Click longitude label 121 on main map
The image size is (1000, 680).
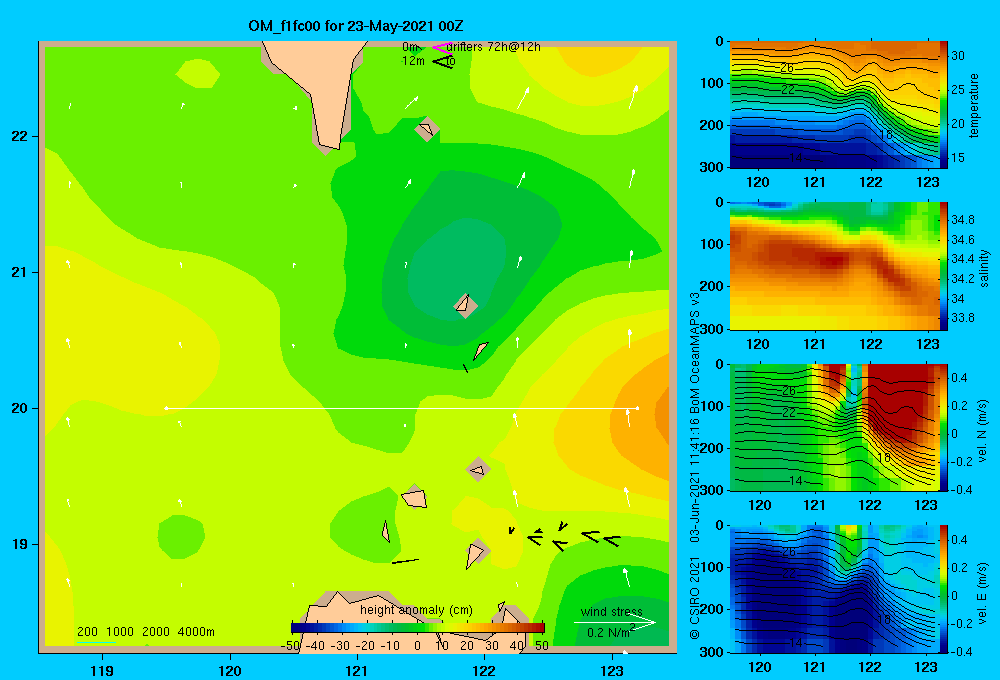[x=357, y=670]
